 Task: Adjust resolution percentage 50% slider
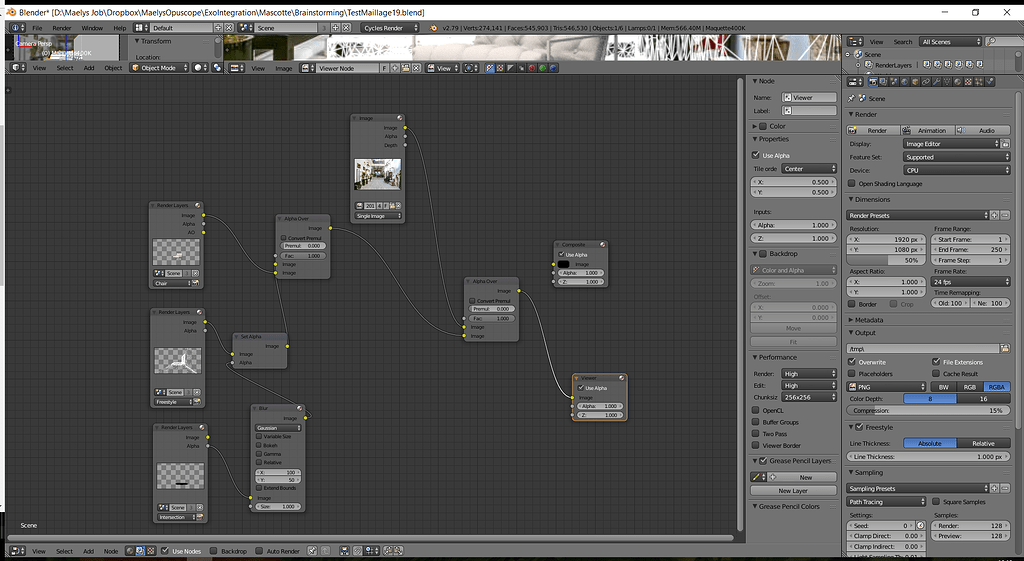pos(886,260)
